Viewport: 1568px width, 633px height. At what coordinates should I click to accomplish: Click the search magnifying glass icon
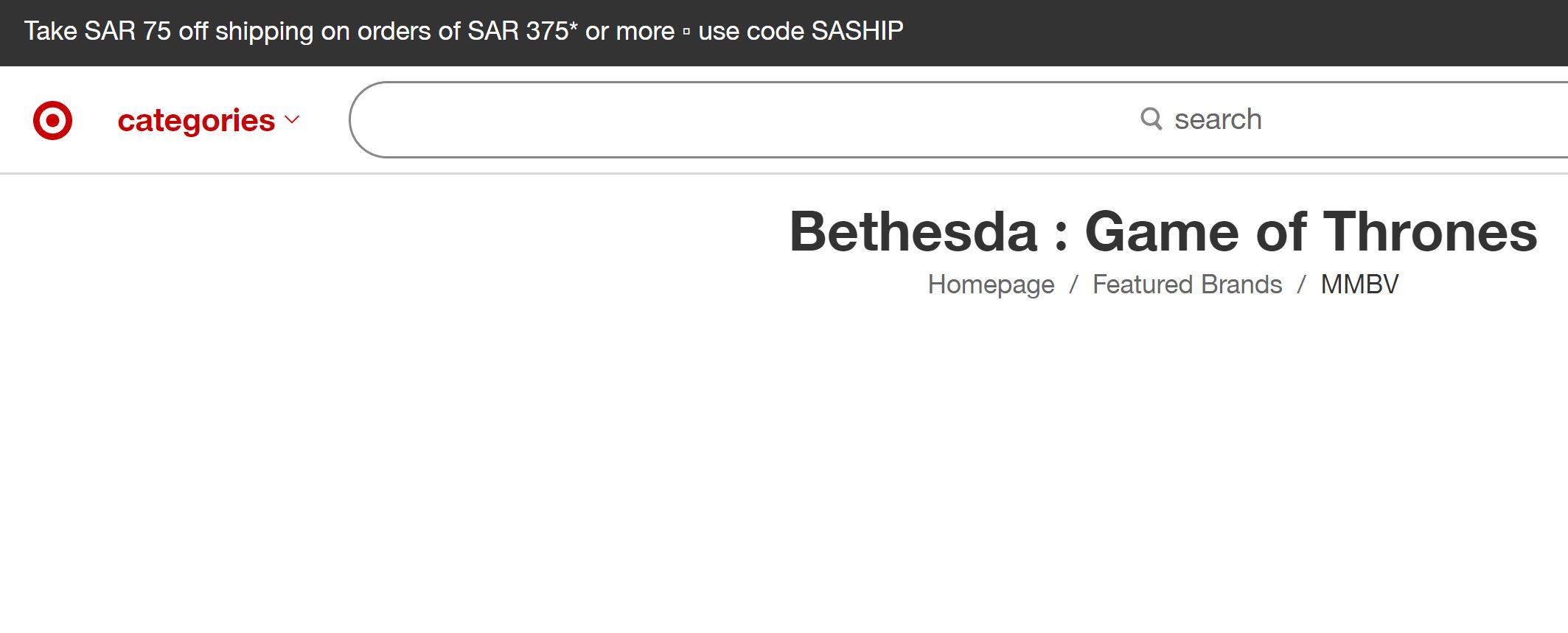pyautogui.click(x=1151, y=119)
